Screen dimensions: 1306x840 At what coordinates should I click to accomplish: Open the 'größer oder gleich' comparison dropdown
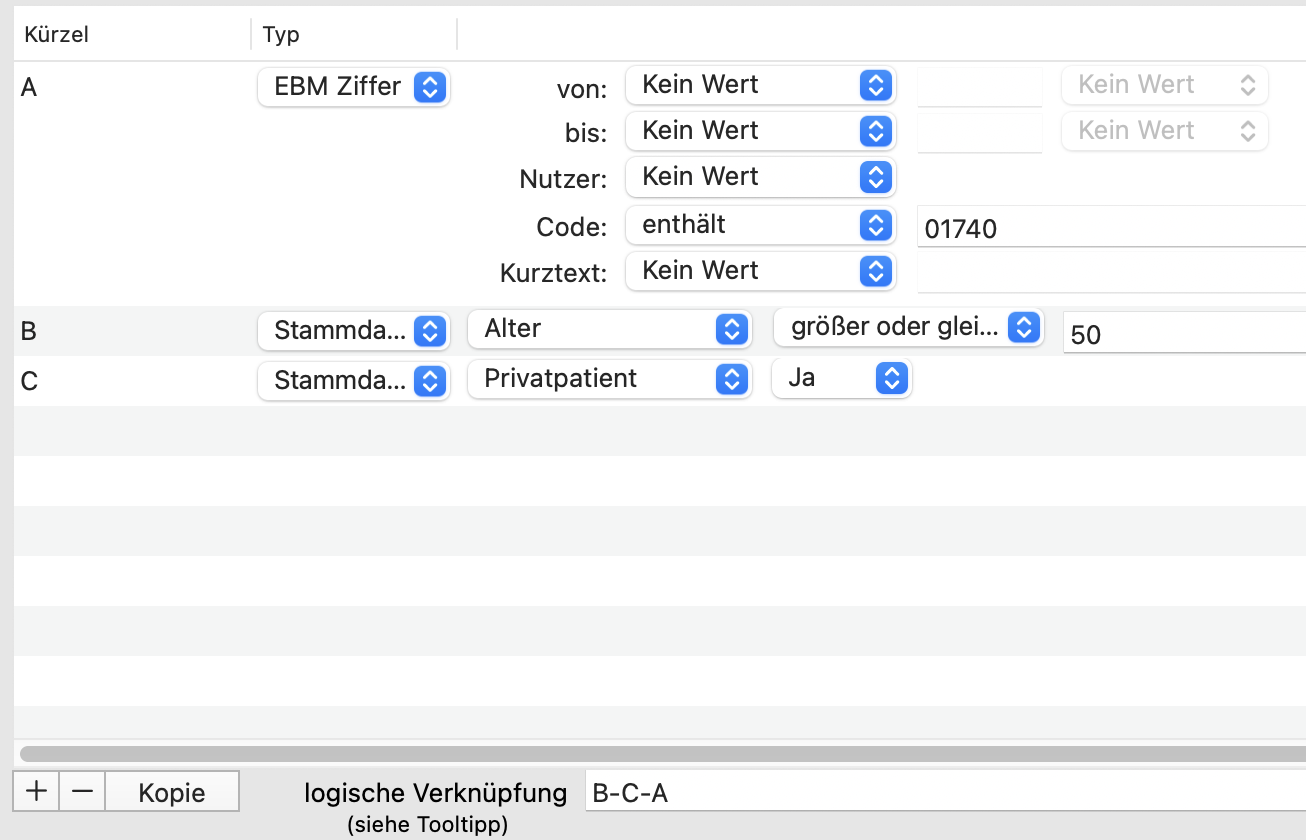tap(908, 327)
